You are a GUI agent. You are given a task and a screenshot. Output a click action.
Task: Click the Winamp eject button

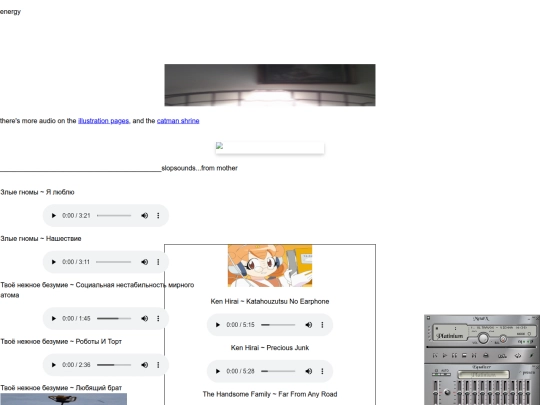486,355
